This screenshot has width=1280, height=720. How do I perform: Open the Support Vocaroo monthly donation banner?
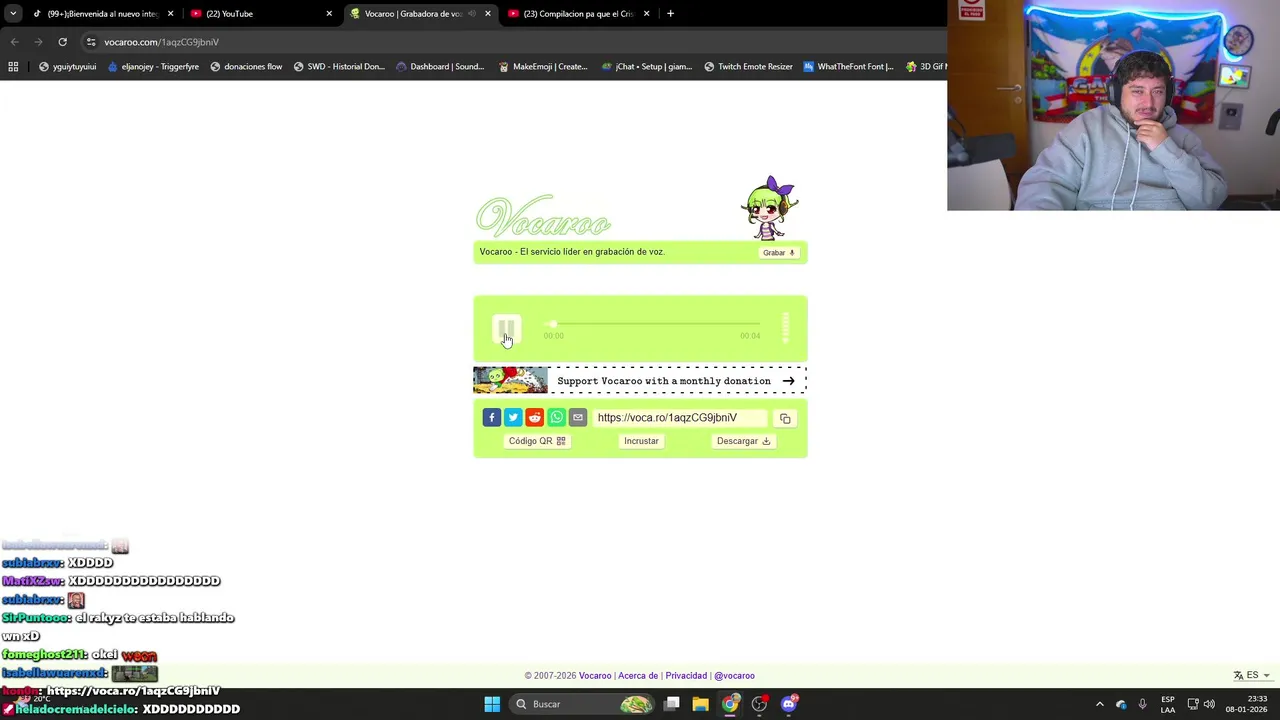point(640,380)
